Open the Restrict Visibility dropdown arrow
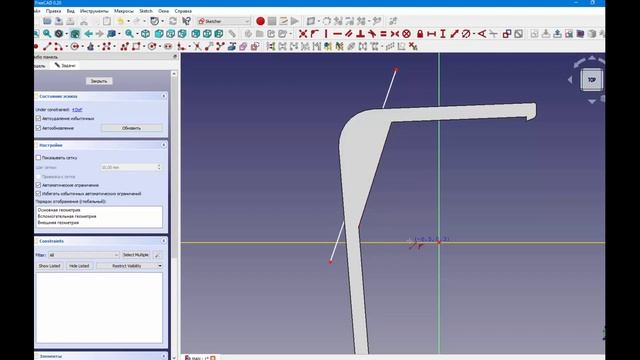Viewport: 640px width, 360px height. pyautogui.click(x=160, y=266)
